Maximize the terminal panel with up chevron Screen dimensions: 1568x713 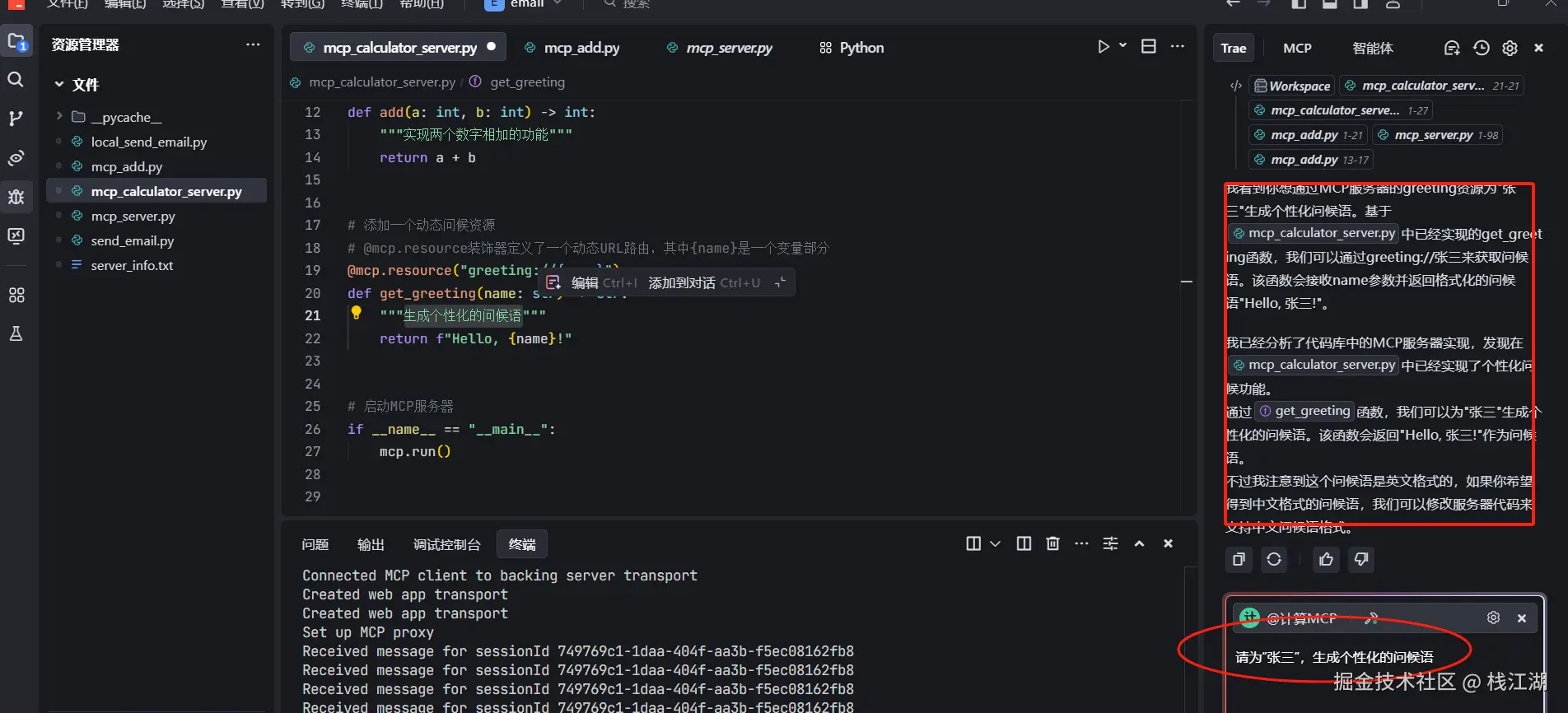1139,543
